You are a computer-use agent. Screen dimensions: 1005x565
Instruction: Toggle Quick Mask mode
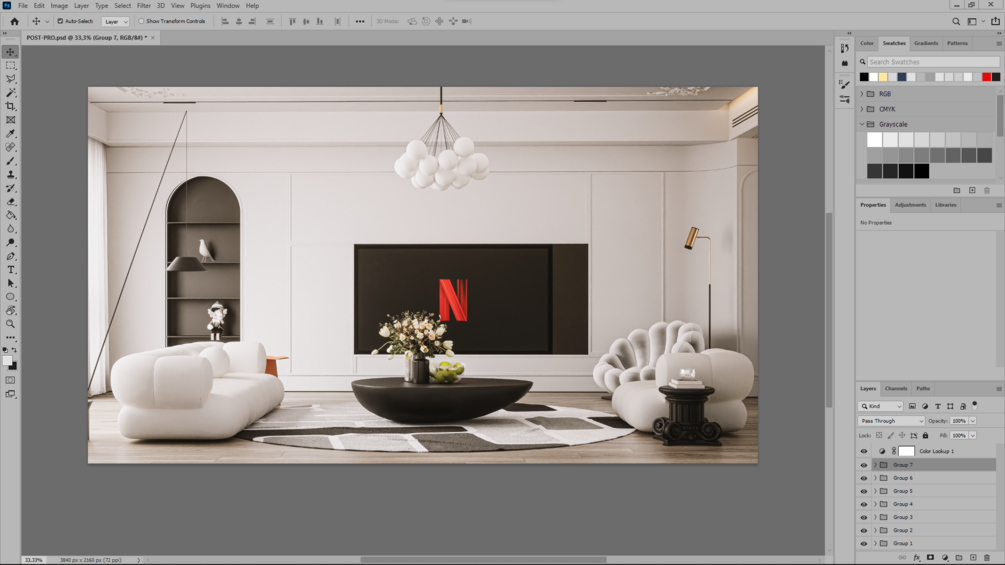(x=10, y=380)
